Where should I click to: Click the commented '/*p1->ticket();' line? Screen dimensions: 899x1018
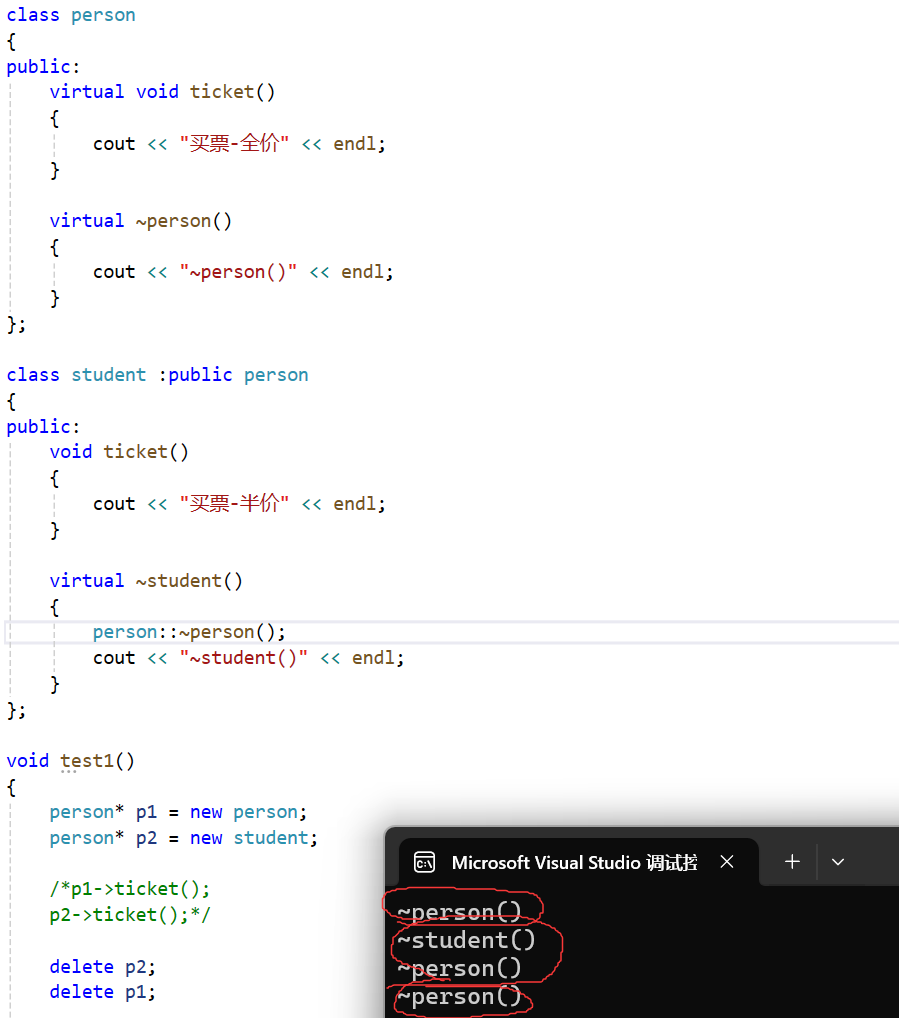click(x=130, y=889)
